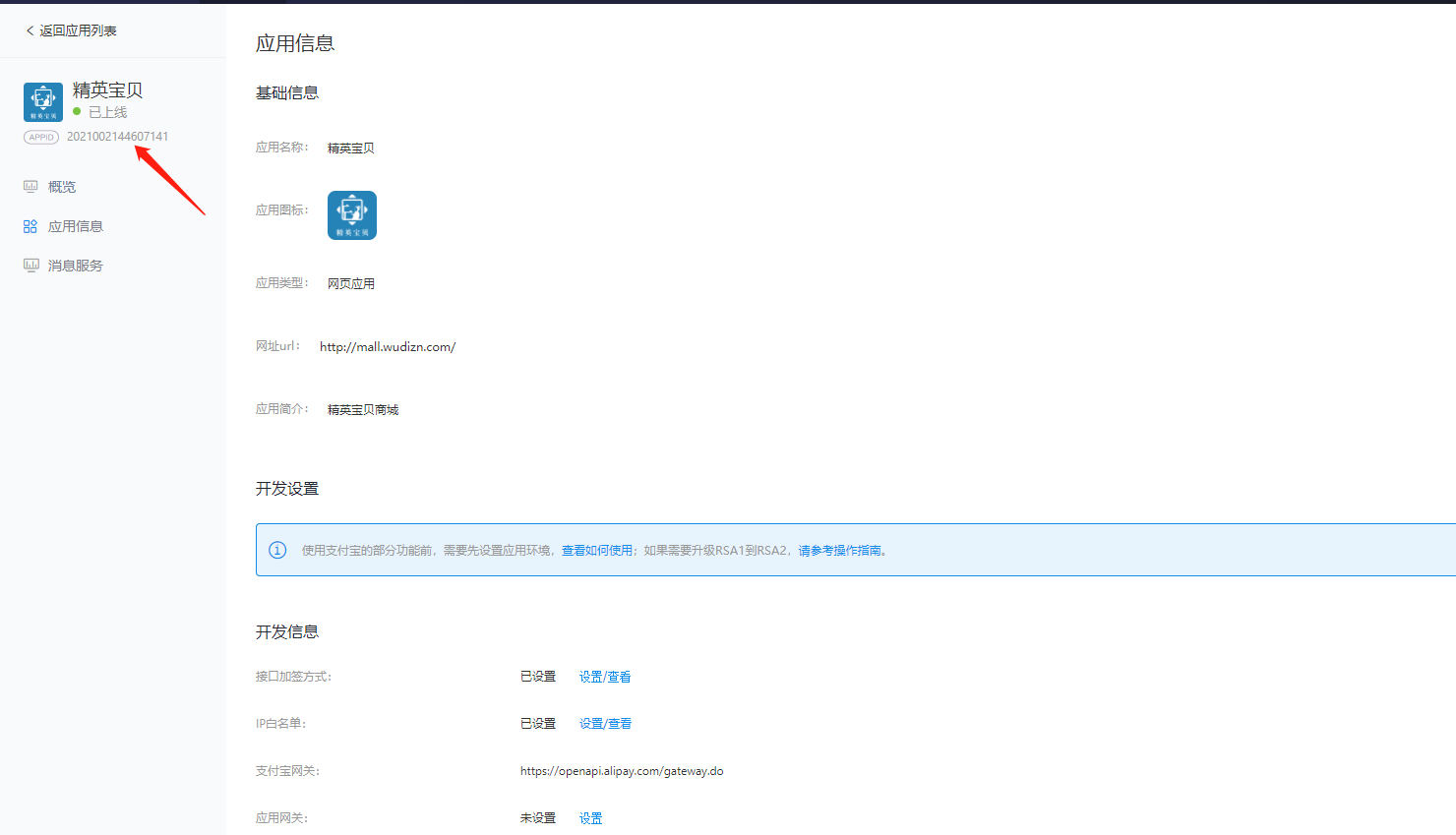
Task: Click the 应用图标 image thumbnail
Action: tap(352, 215)
